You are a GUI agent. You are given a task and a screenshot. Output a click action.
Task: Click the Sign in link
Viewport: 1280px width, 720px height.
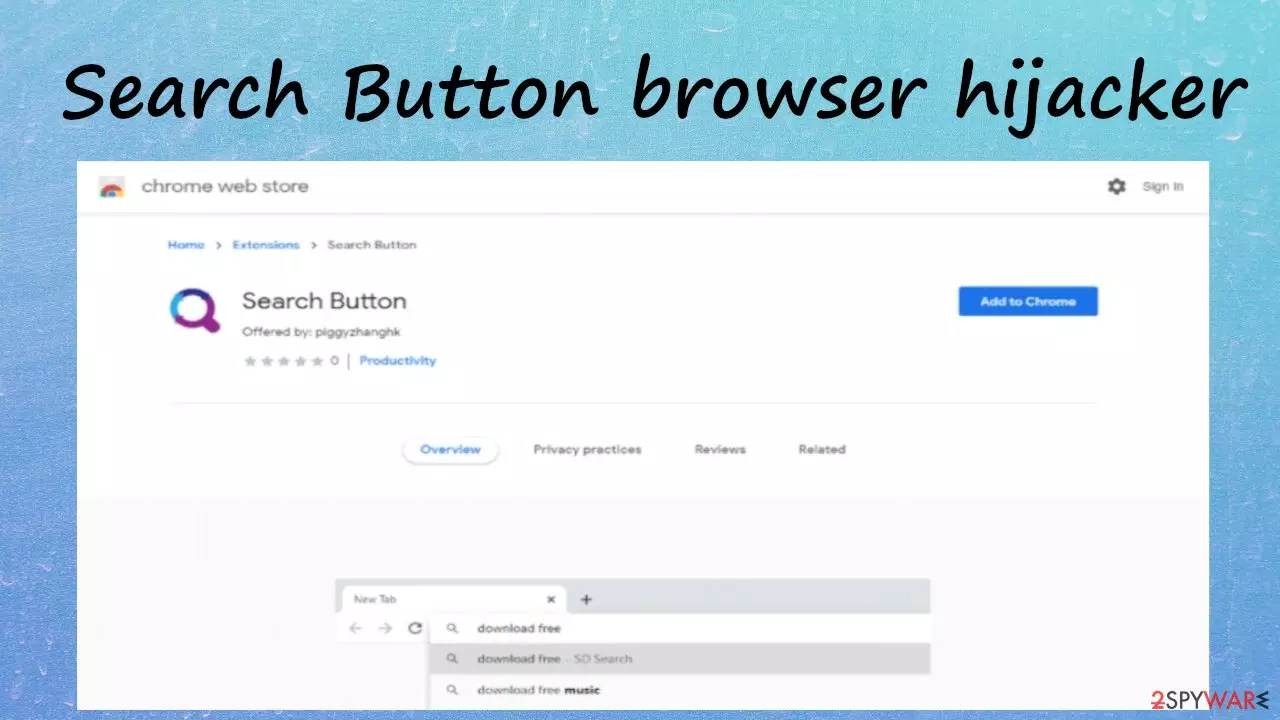[x=1163, y=186]
